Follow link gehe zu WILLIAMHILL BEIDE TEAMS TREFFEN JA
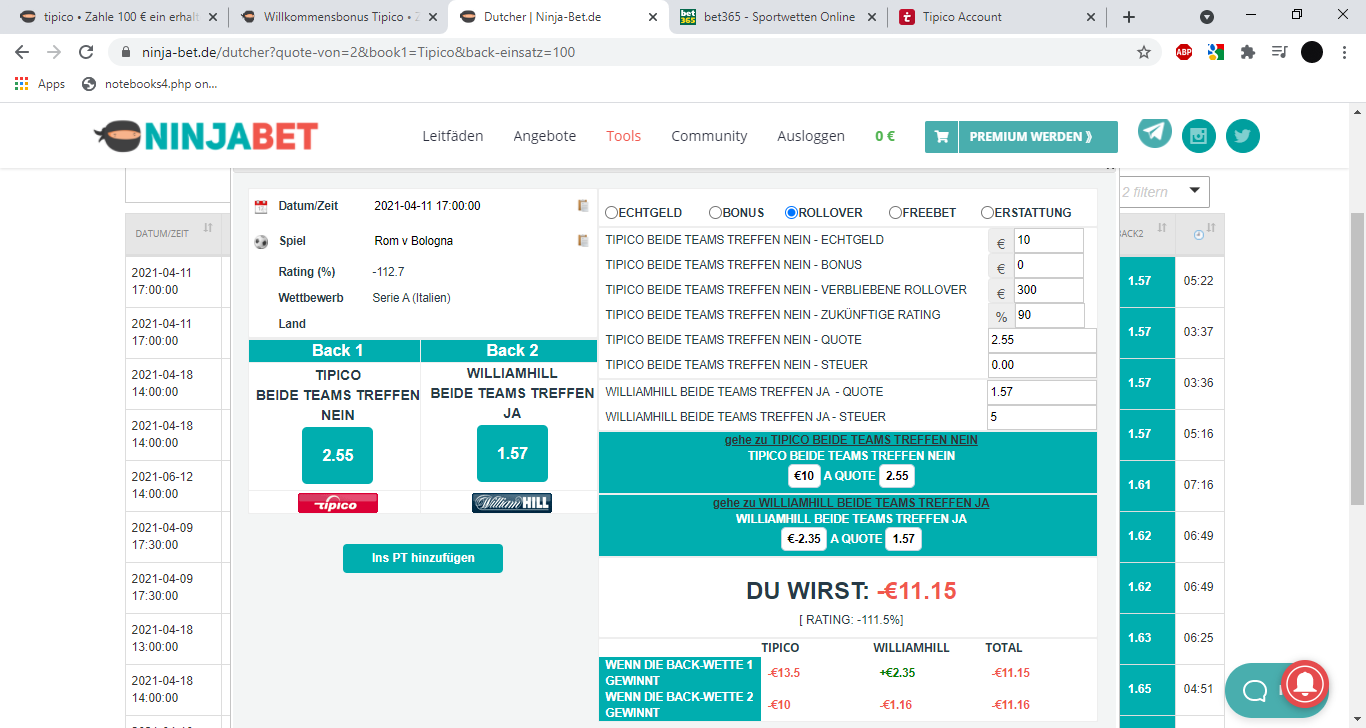This screenshot has width=1366, height=728. (x=851, y=503)
